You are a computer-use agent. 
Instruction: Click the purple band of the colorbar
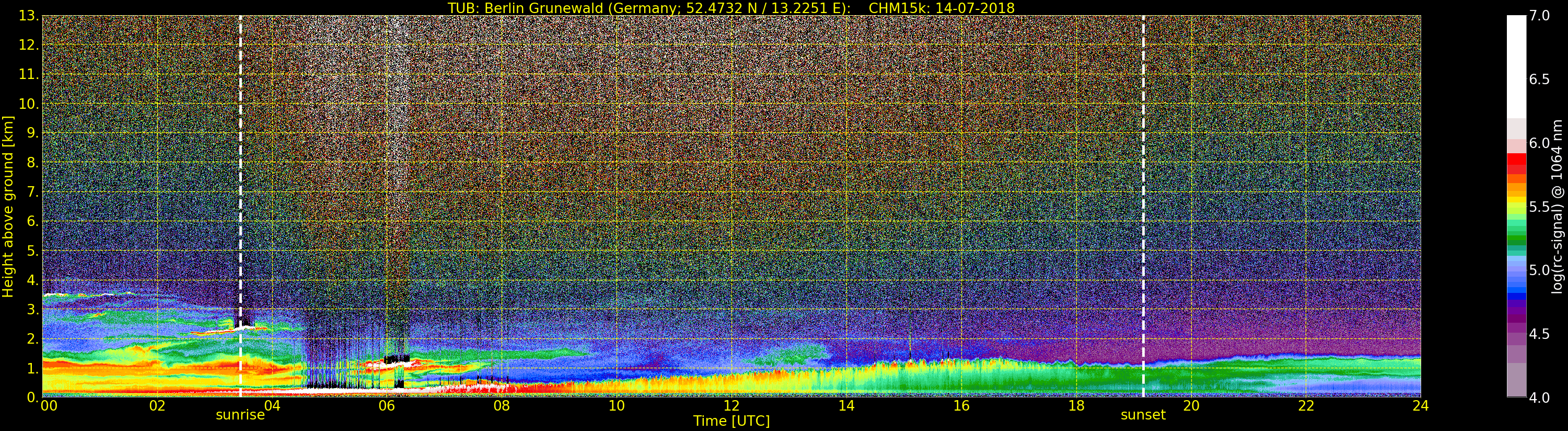click(1516, 317)
